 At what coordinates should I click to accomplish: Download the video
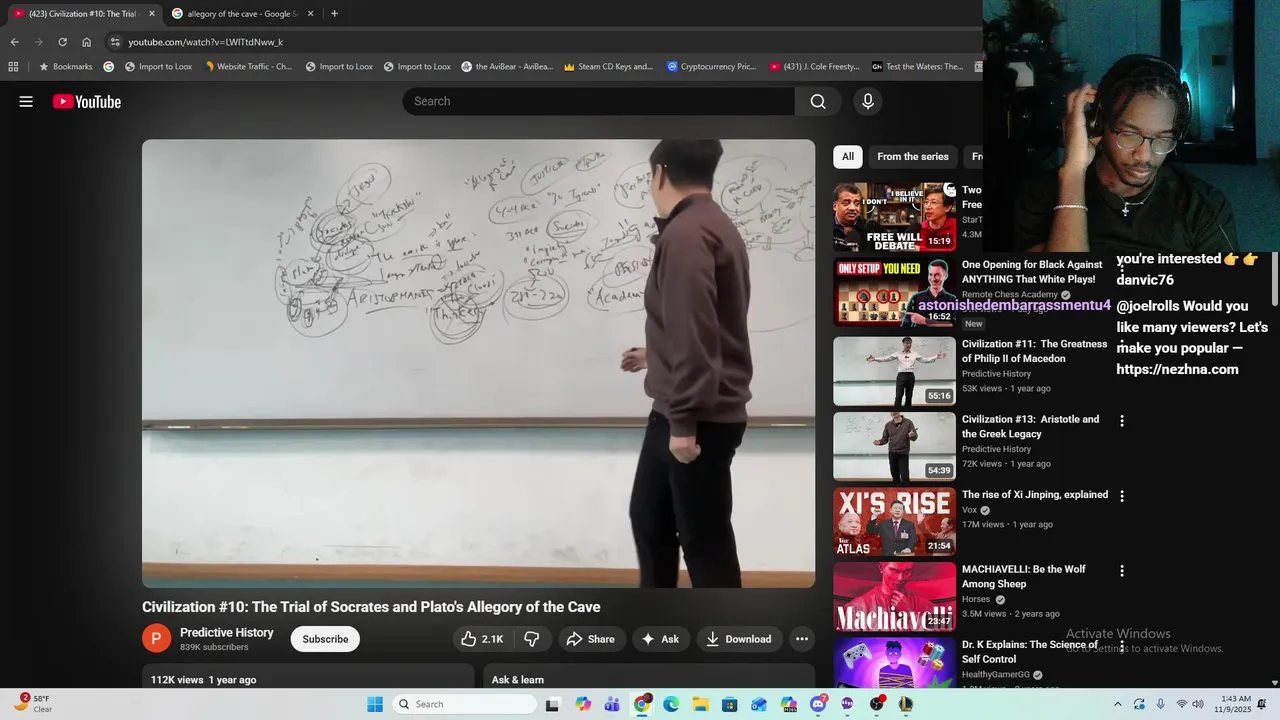(x=739, y=639)
